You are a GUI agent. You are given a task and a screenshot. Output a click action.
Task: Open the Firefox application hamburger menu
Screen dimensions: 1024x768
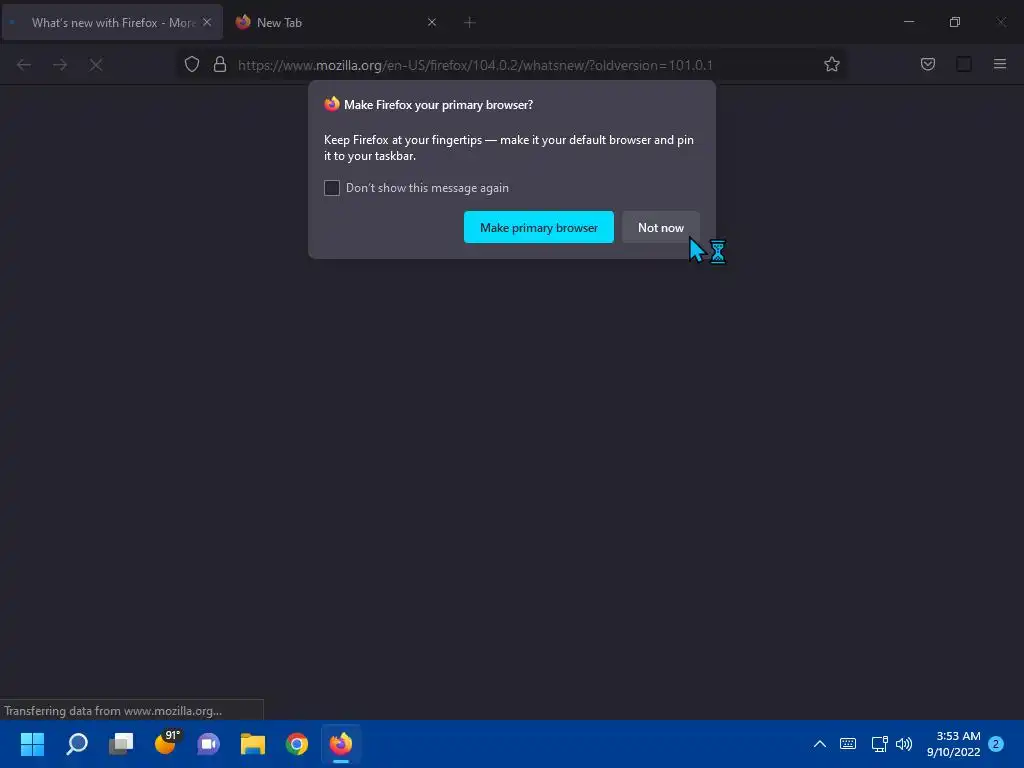(x=1000, y=64)
